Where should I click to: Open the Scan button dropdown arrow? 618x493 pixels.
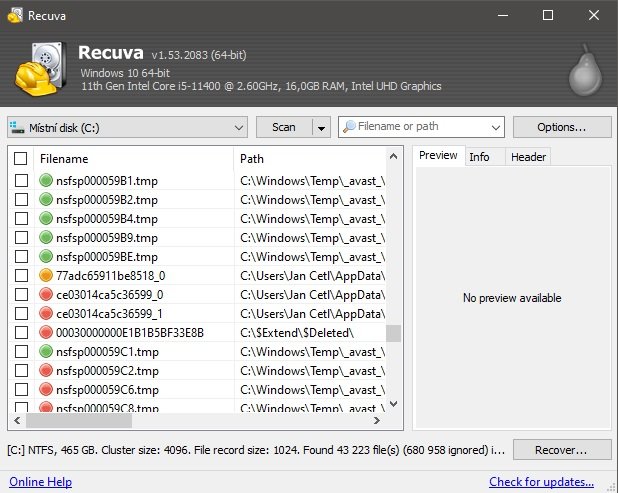[321, 128]
